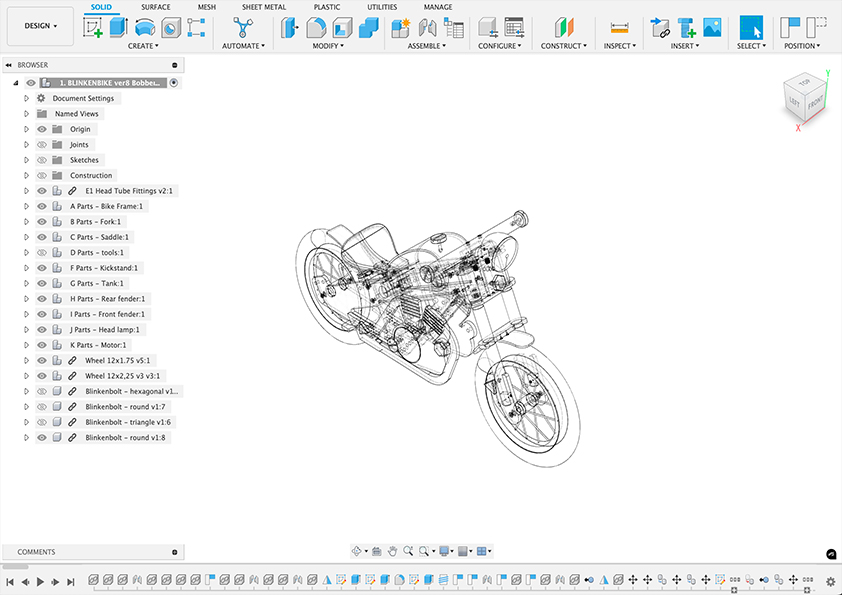Select the Create Sketch tool
Screen dimensions: 842x595
point(92,27)
